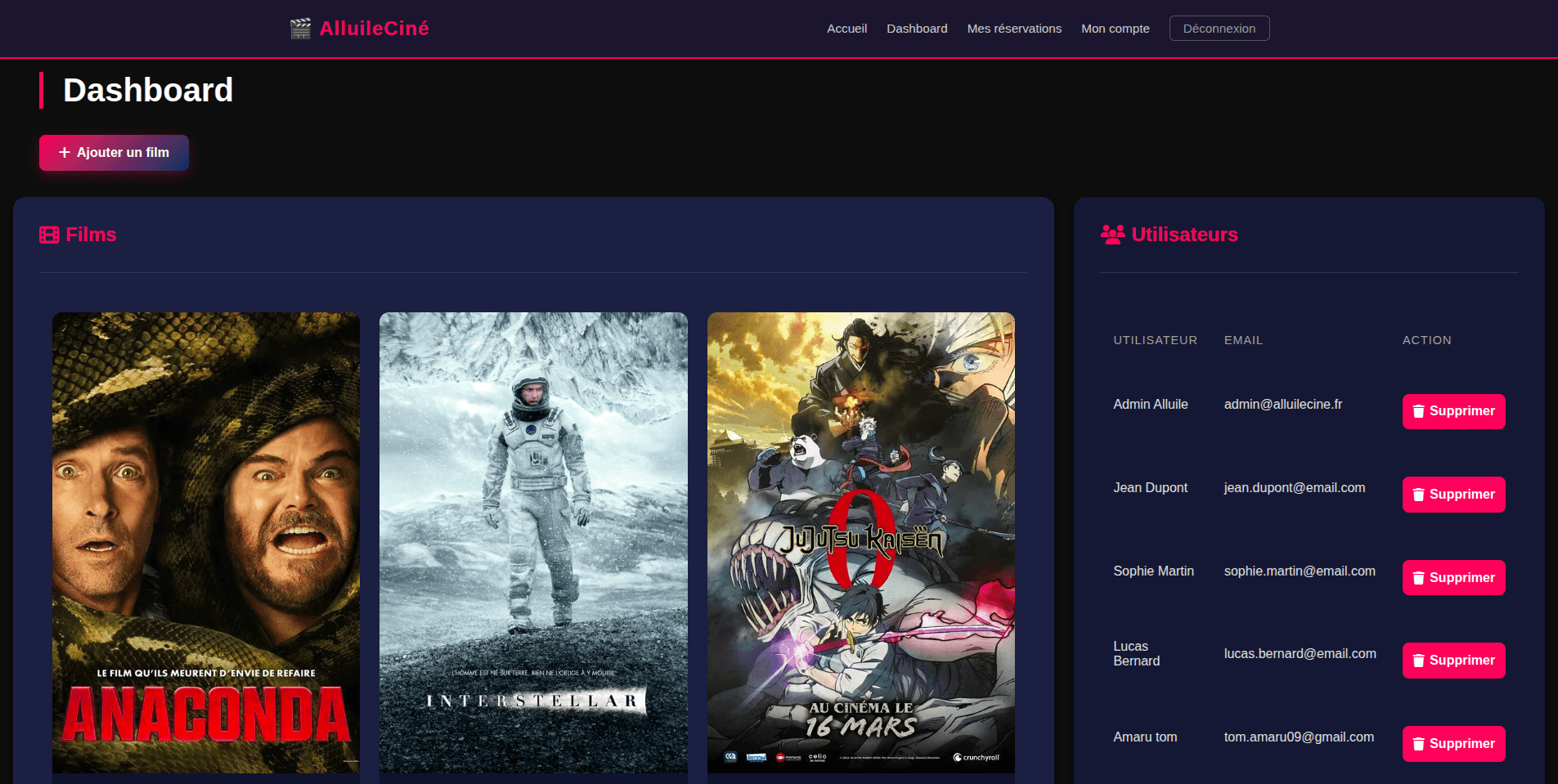The image size is (1558, 784).
Task: Click trash icon for Sophie Martin
Action: click(1419, 578)
